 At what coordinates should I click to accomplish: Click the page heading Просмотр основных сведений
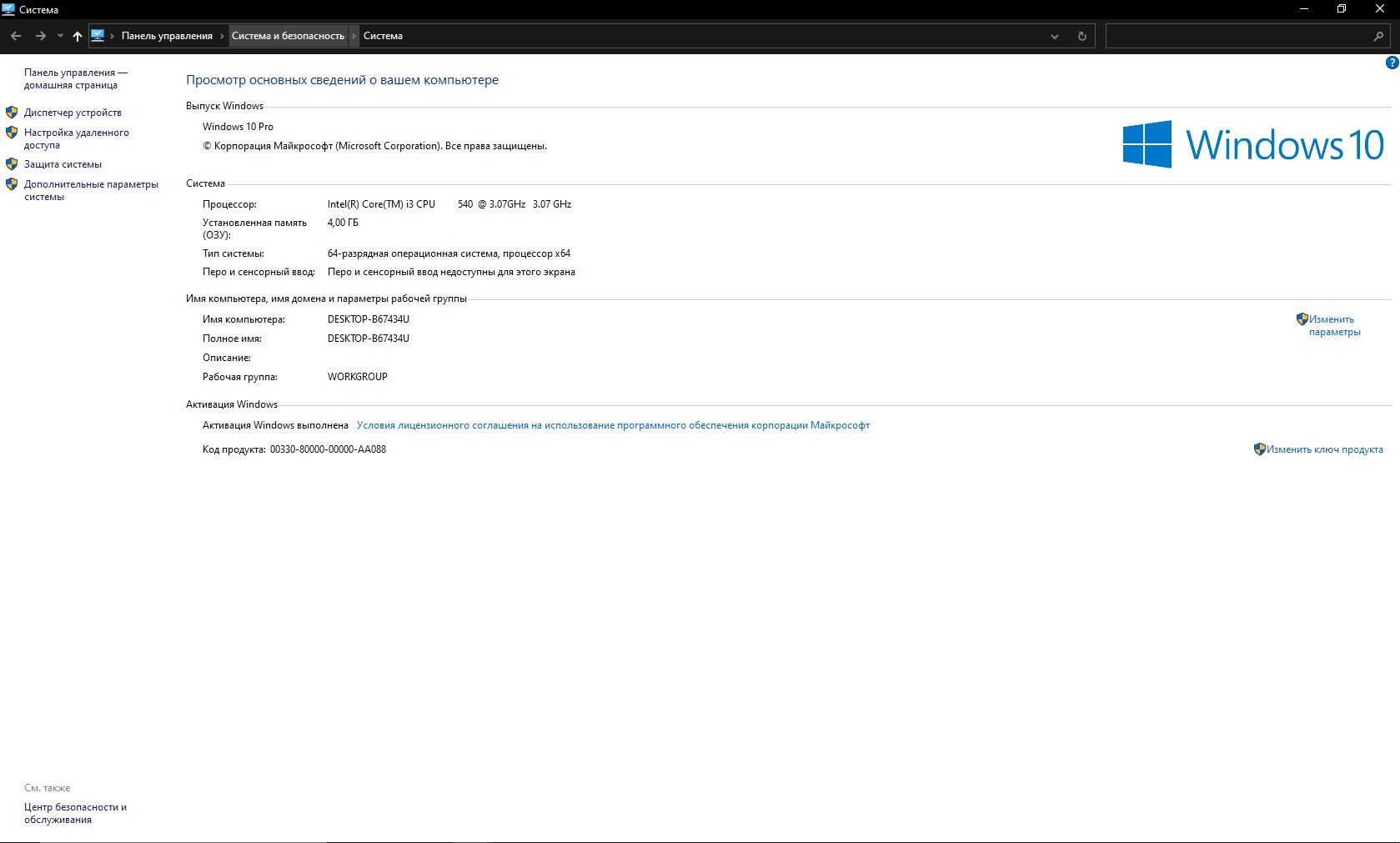point(342,80)
